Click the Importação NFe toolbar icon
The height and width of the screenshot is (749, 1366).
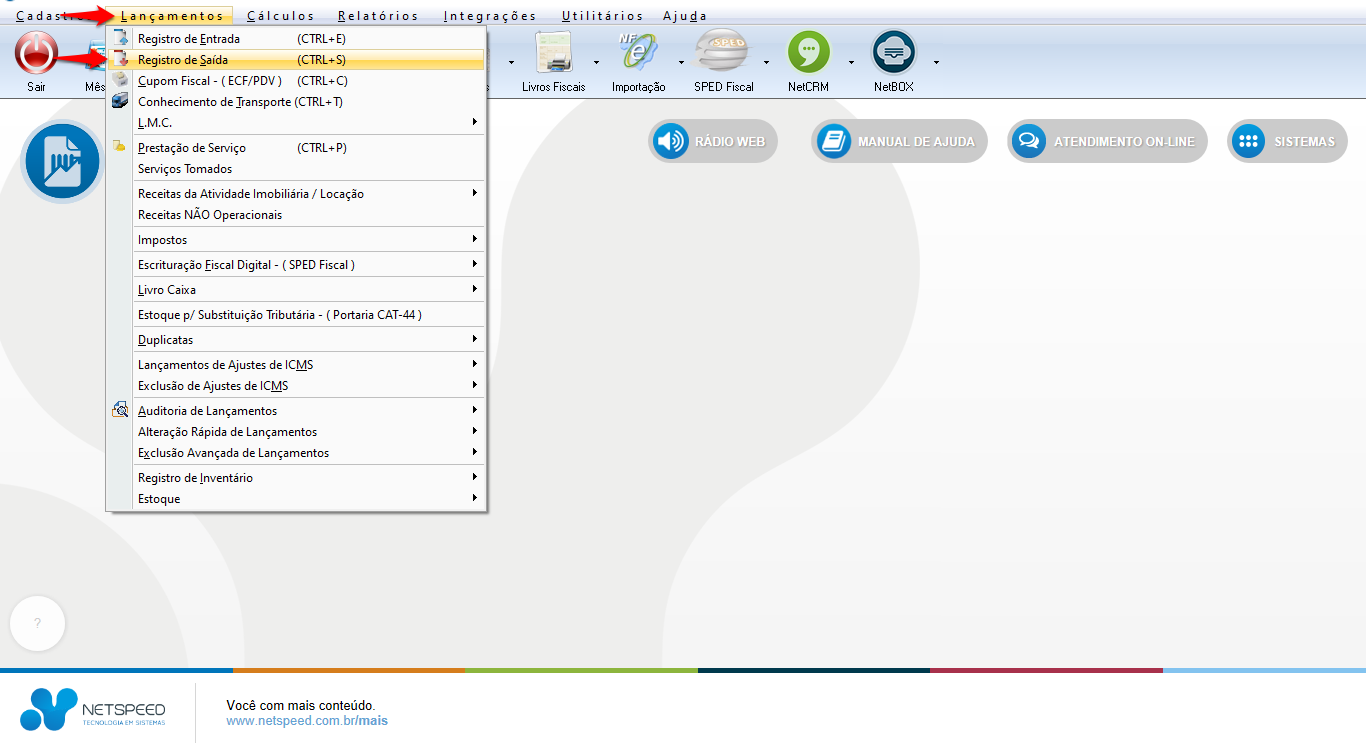click(x=638, y=54)
